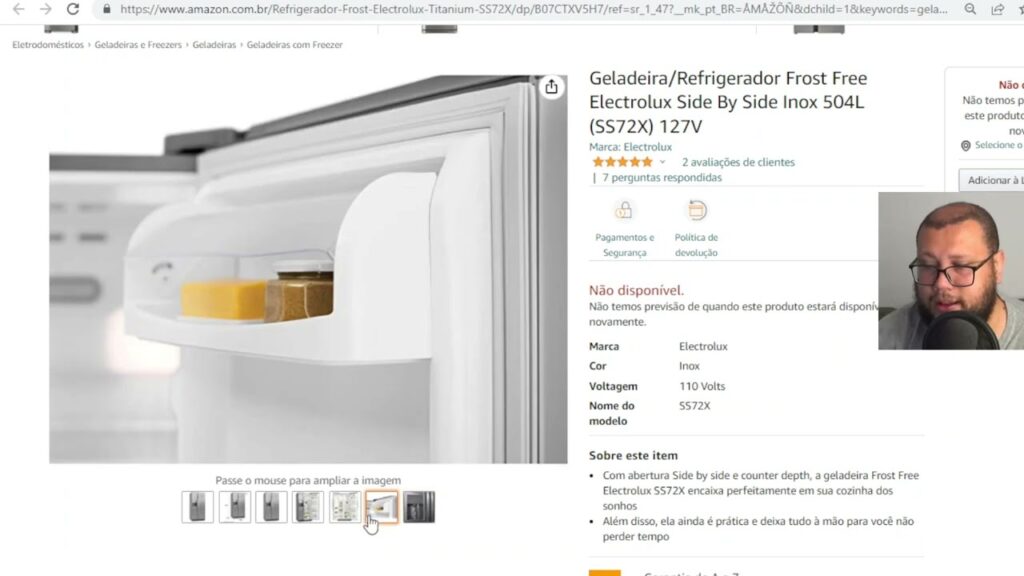Viewport: 1024px width, 576px height.
Task: Click the location pin Selecione icon
Action: coord(966,146)
